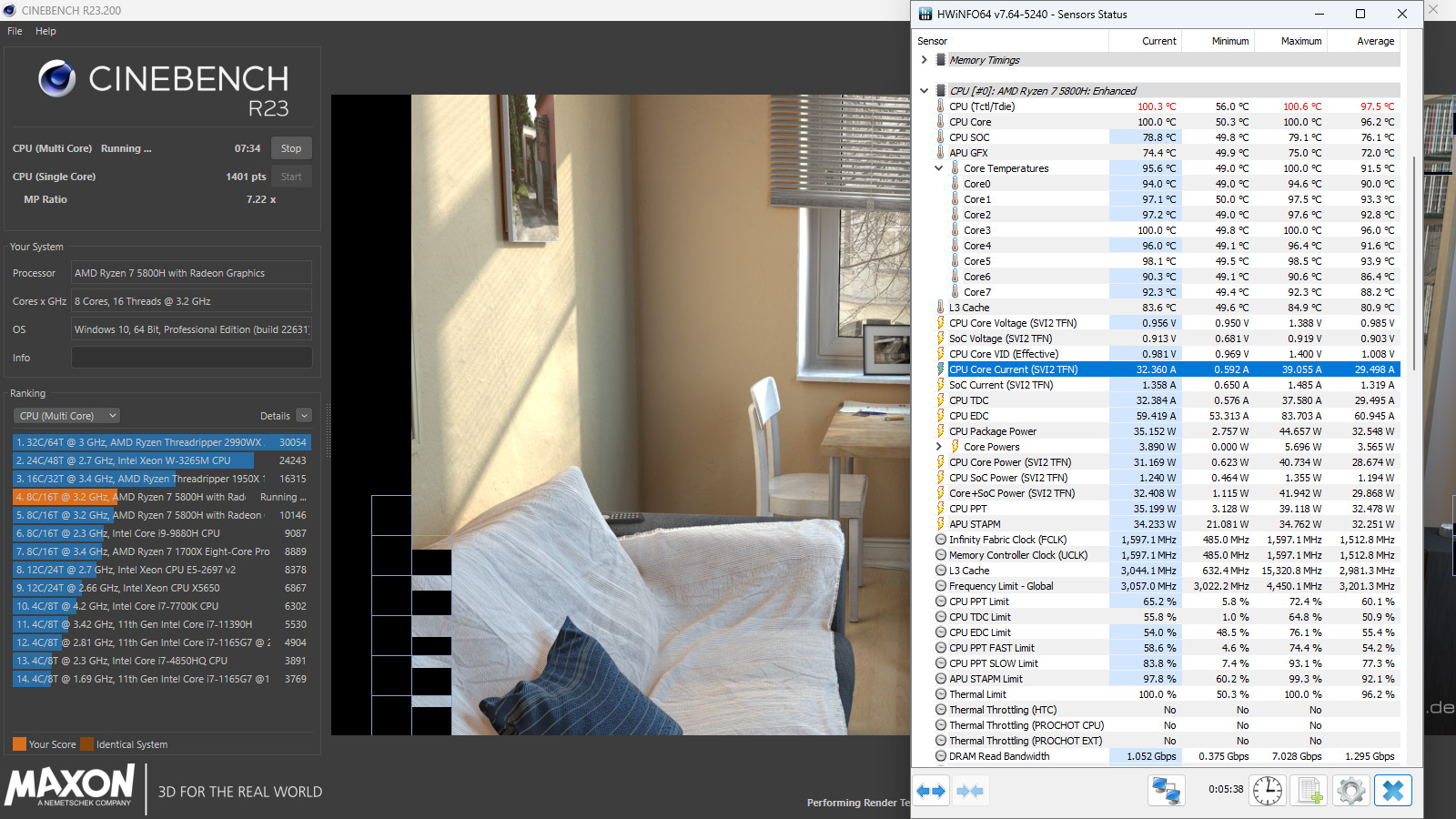
Task: Open the CPU (Multi Core) ranking dropdown
Action: point(66,416)
